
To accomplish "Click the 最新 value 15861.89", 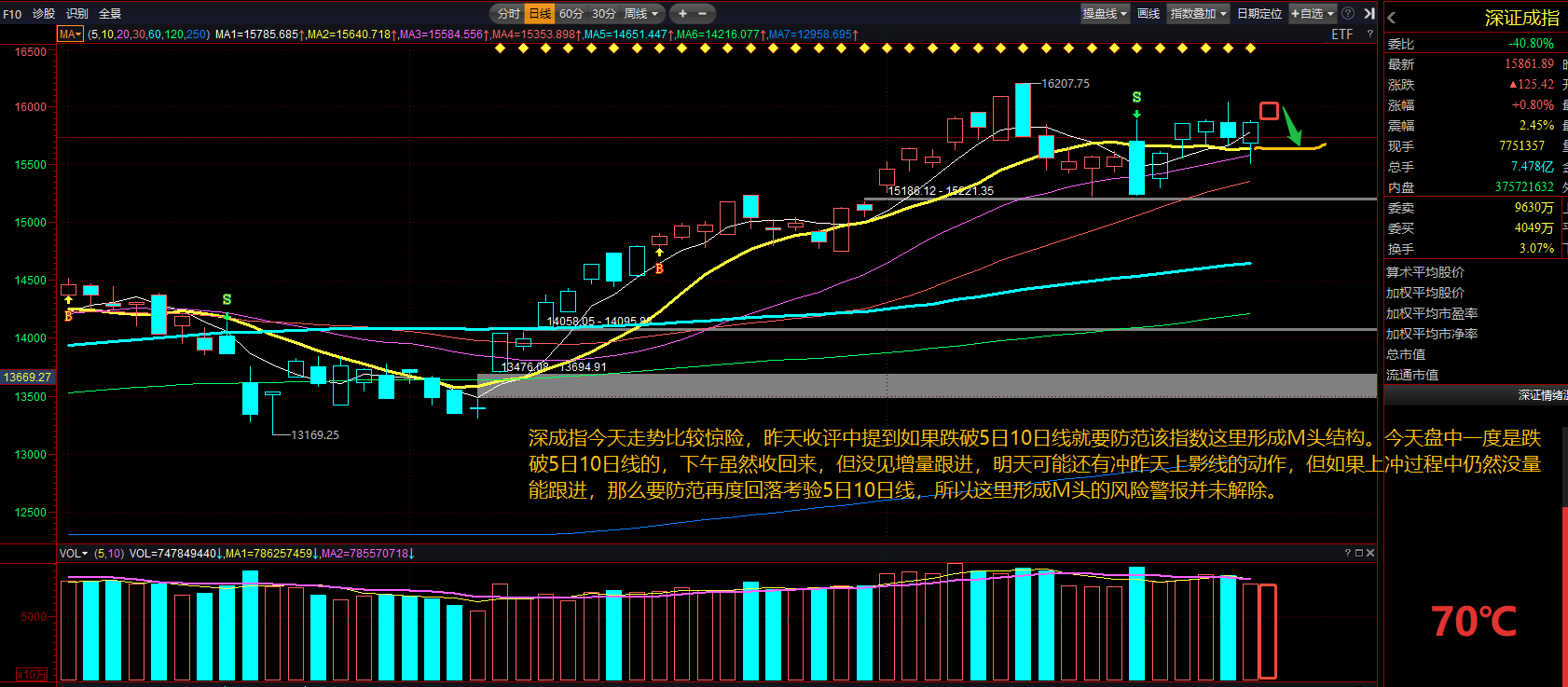I will [x=1530, y=63].
